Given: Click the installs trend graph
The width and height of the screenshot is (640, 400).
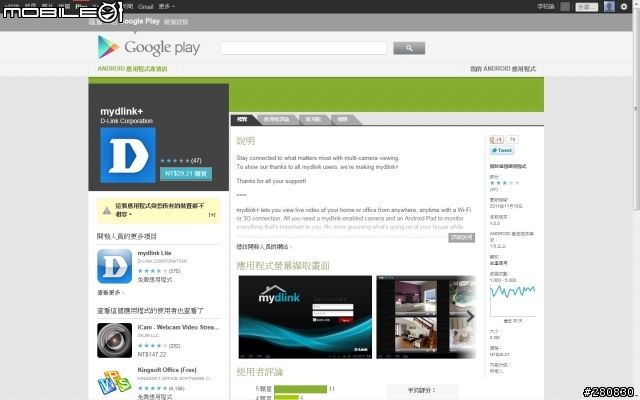Looking at the screenshot, I should coord(513,300).
